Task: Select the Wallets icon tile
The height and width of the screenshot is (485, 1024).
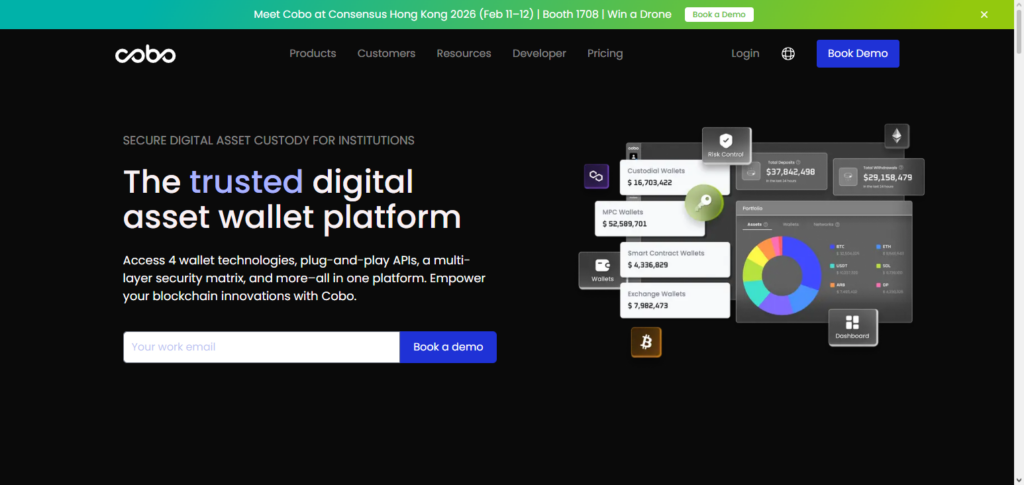Action: (602, 269)
